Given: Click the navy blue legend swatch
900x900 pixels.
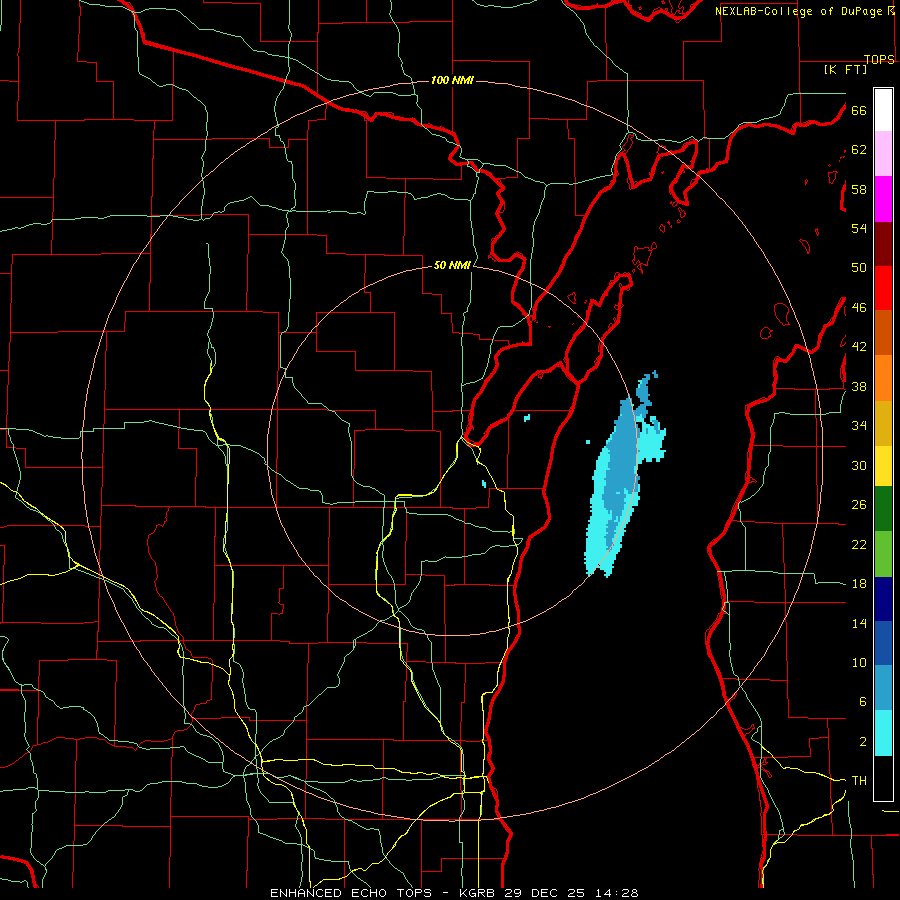Looking at the screenshot, I should 883,599.
